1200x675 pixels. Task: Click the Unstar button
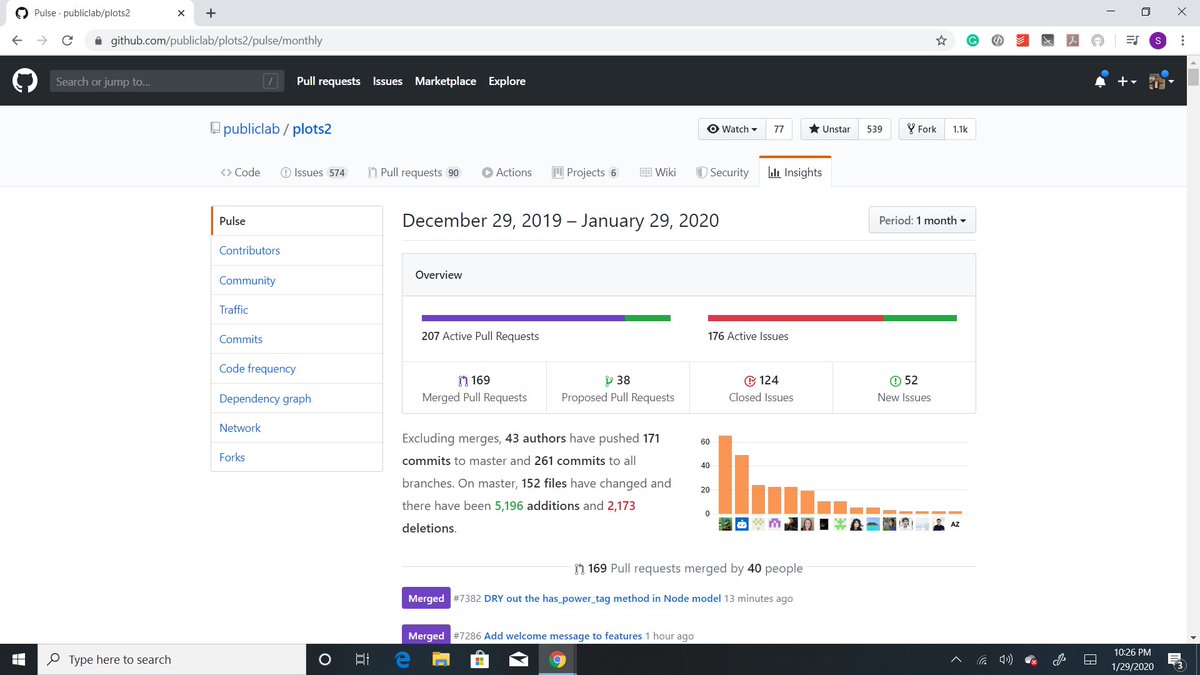[x=829, y=129]
